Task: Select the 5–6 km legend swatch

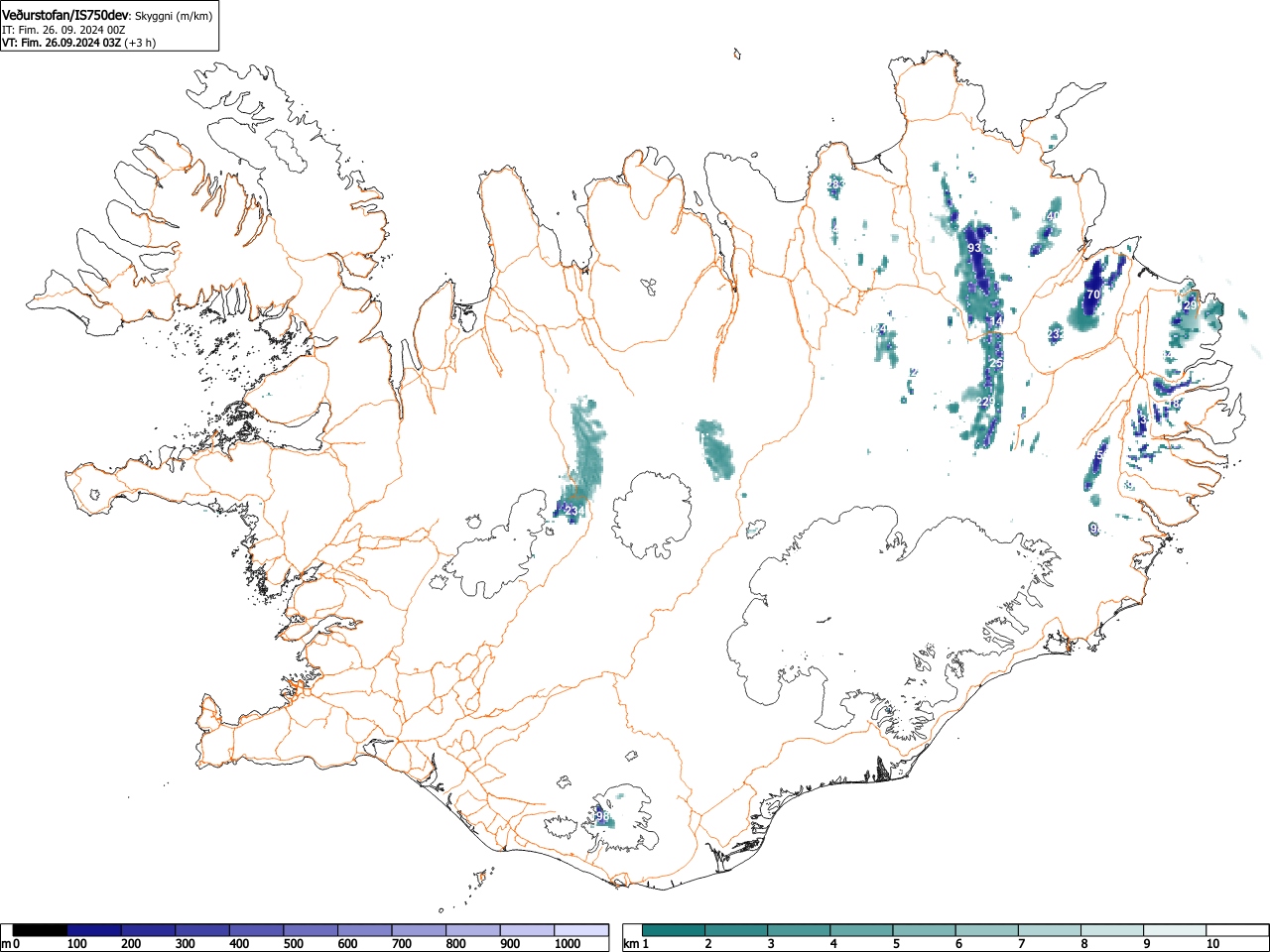Action: [924, 930]
